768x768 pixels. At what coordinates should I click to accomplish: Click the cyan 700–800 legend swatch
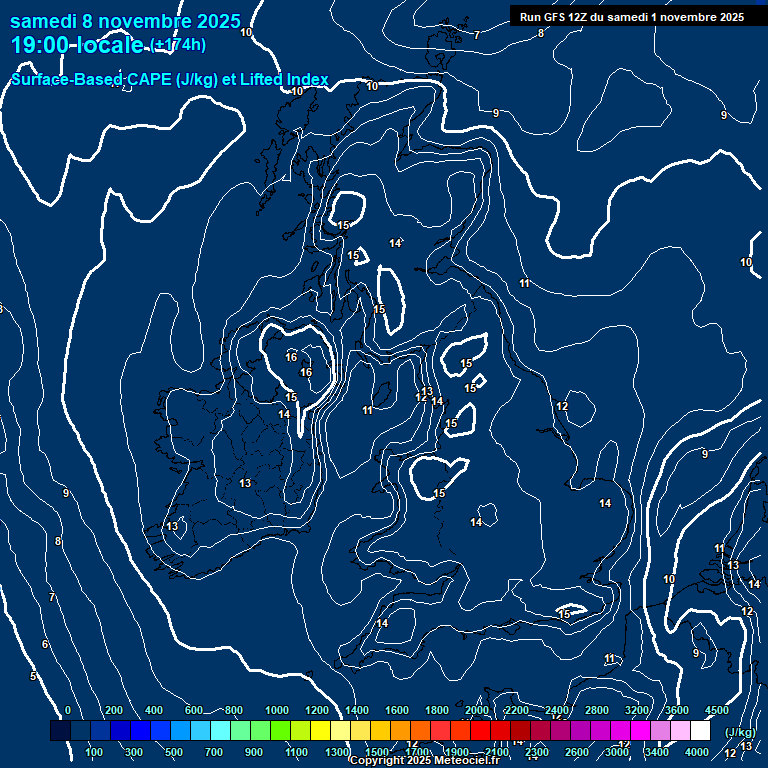click(220, 730)
